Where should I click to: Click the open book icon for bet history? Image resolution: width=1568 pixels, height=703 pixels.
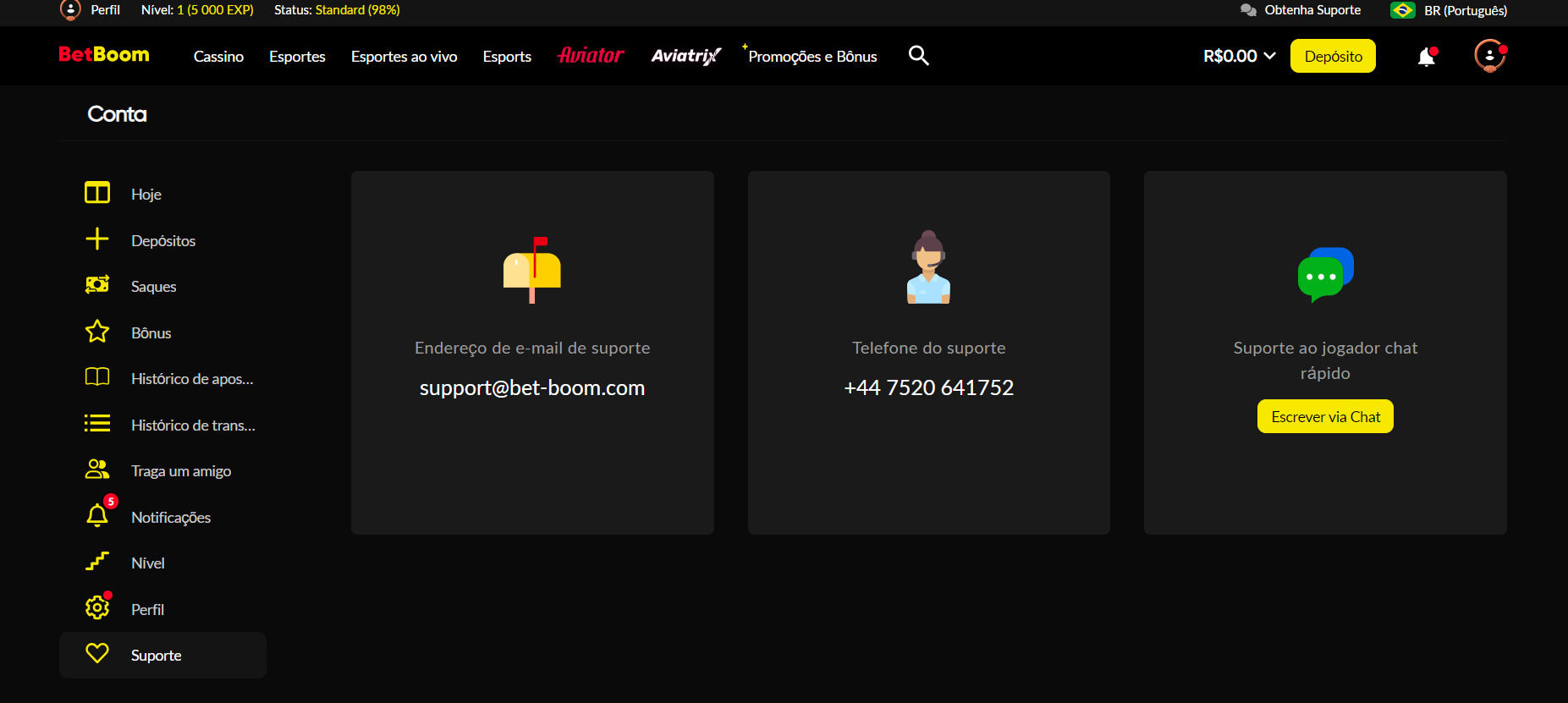click(x=97, y=376)
